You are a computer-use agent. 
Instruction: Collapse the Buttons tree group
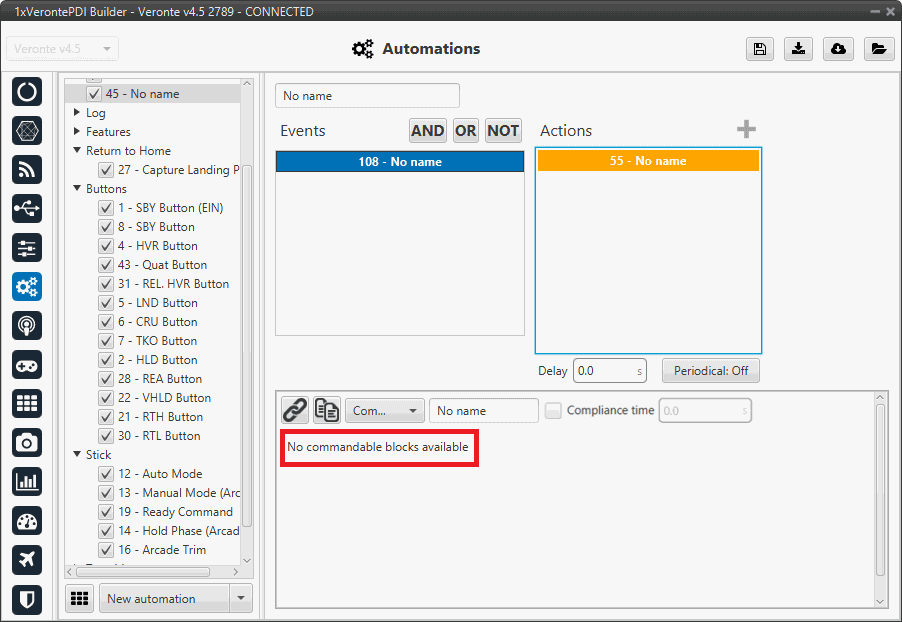77,189
